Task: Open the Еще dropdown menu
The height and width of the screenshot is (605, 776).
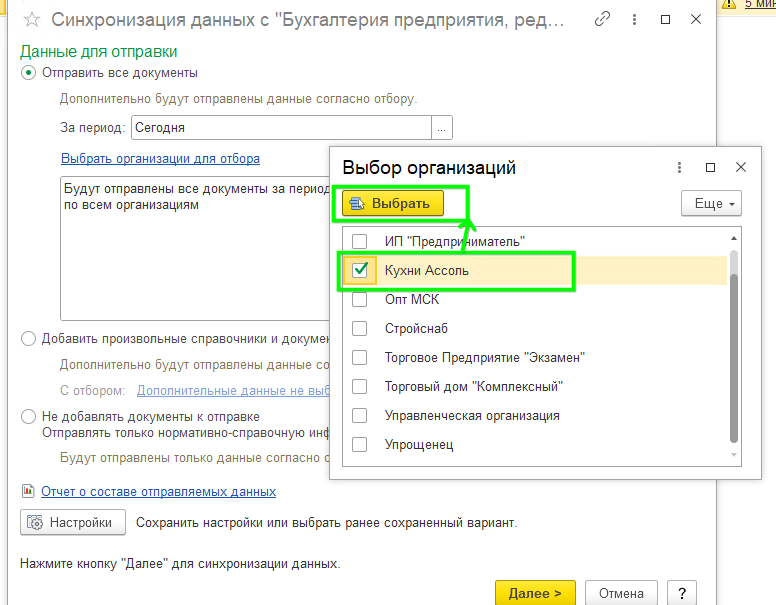Action: click(711, 203)
